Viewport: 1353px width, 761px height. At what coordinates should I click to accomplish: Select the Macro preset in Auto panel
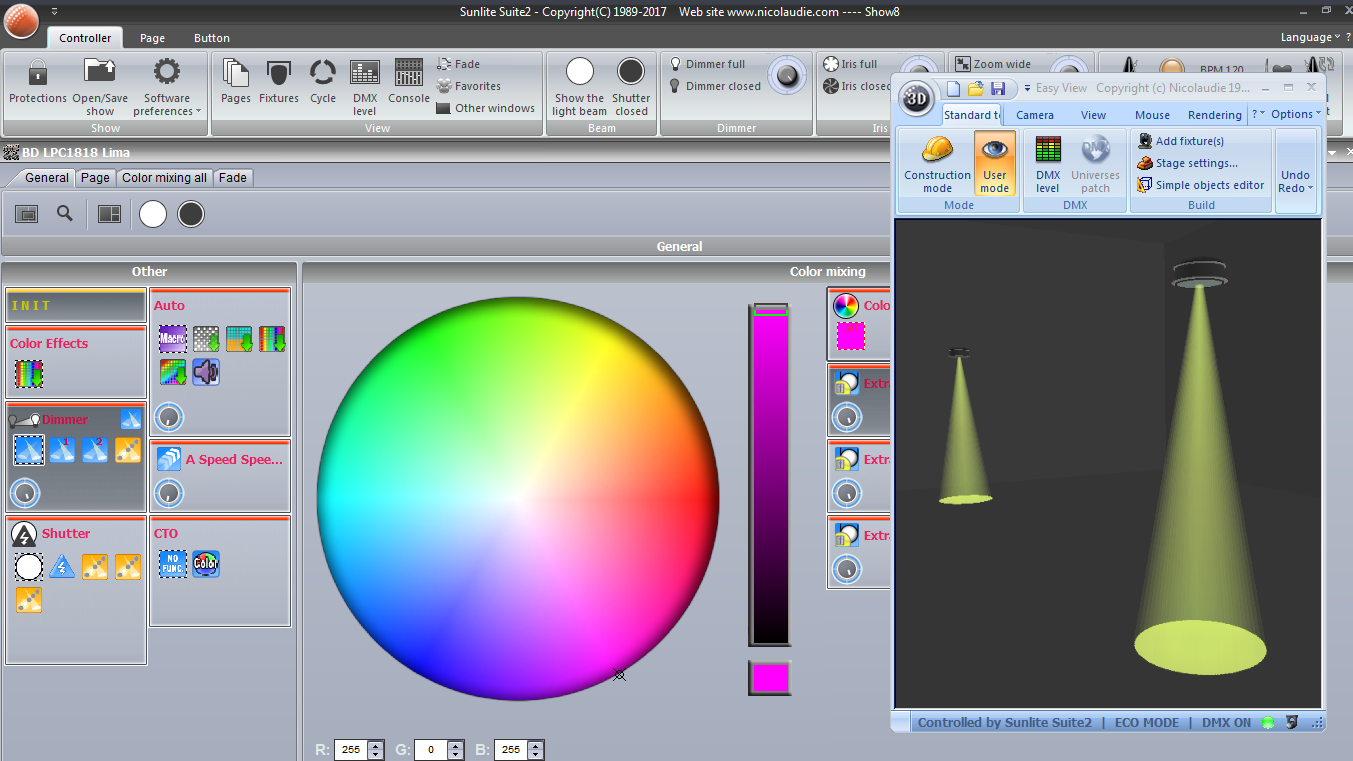pos(172,339)
